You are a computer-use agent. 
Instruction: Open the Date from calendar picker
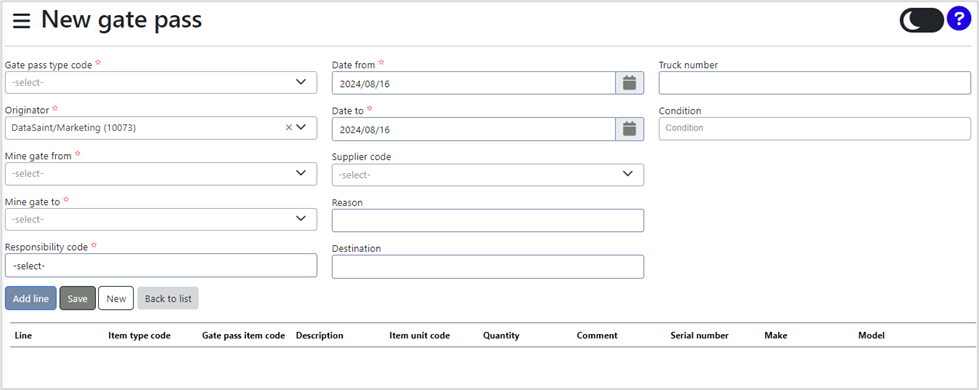(x=629, y=83)
